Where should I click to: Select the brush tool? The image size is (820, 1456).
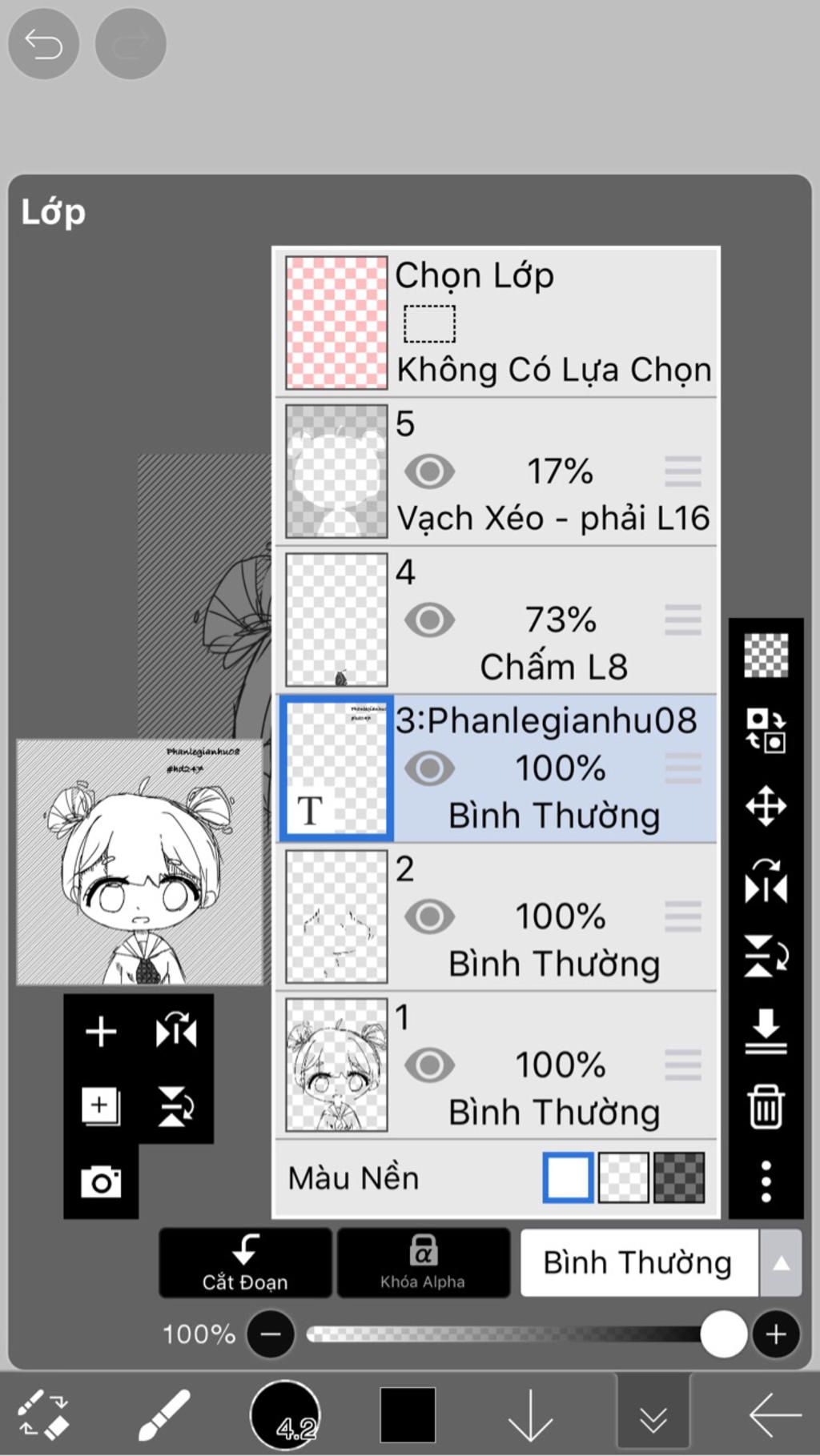tap(164, 1414)
